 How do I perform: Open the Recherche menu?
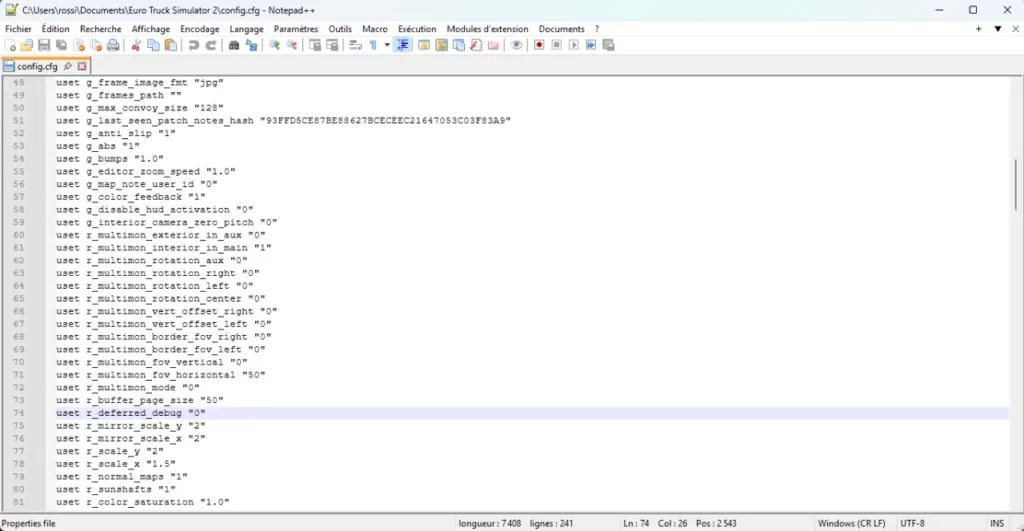click(101, 29)
